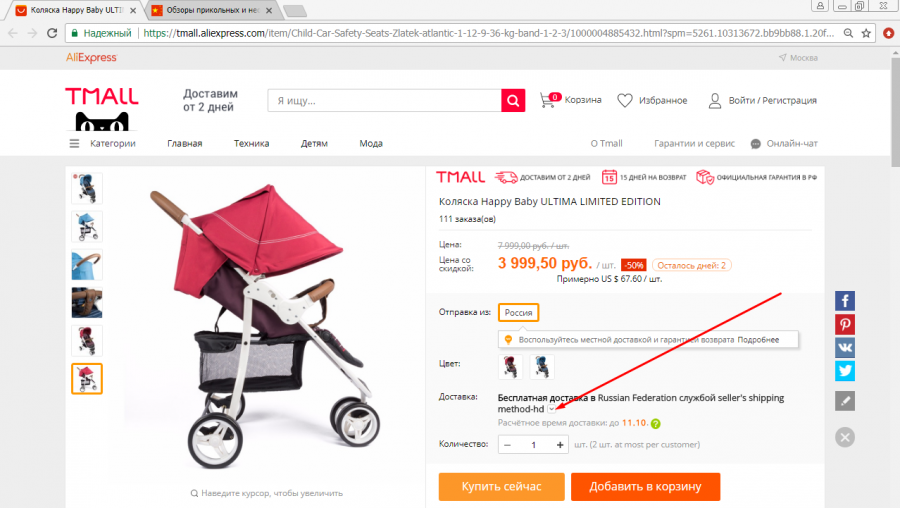The image size is (900, 508).
Task: Switch to Обзоры прикольных browser tab
Action: point(212,10)
